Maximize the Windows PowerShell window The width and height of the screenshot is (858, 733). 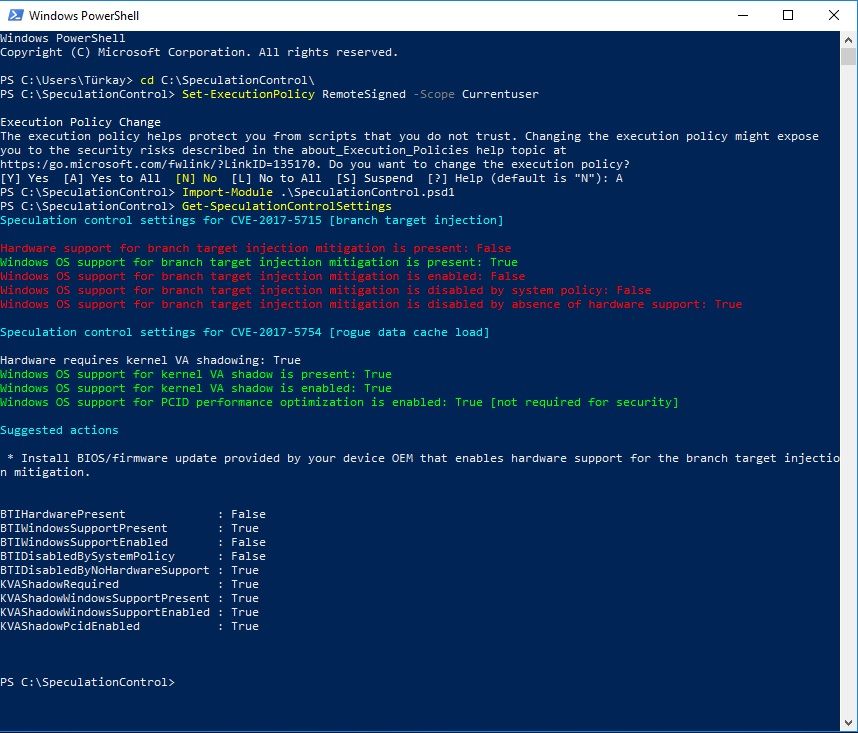[x=788, y=15]
